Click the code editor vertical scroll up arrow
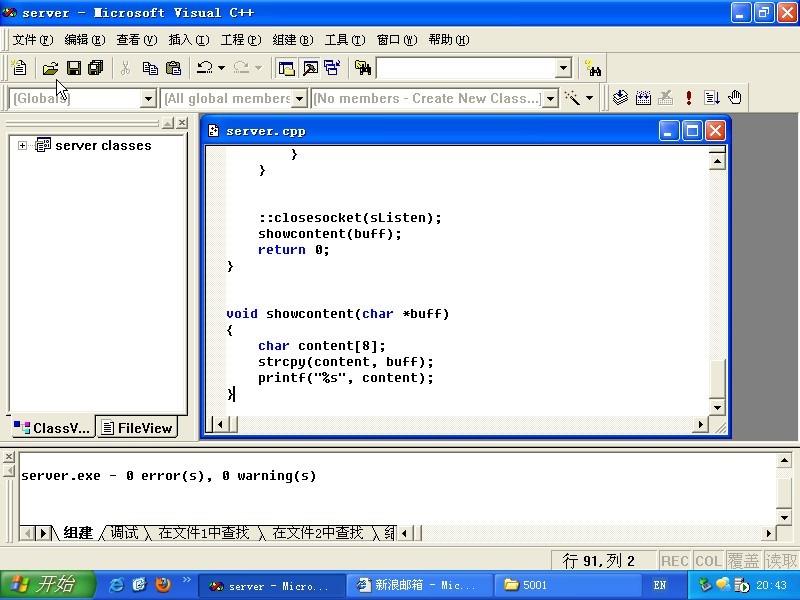Screen dimensions: 800x600 point(717,162)
